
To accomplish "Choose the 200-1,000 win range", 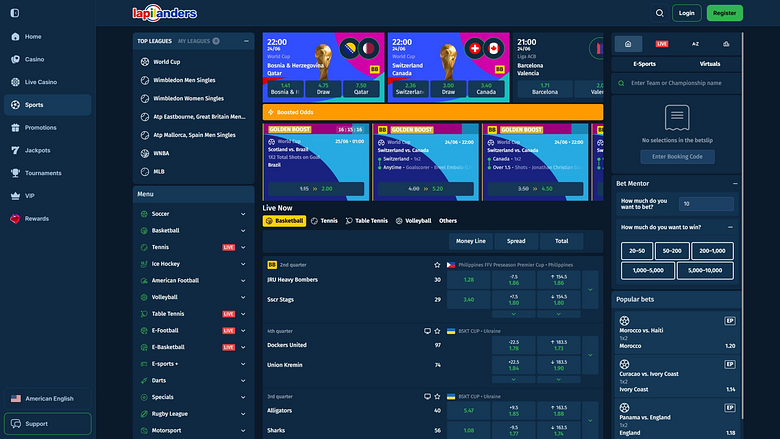I will point(712,251).
